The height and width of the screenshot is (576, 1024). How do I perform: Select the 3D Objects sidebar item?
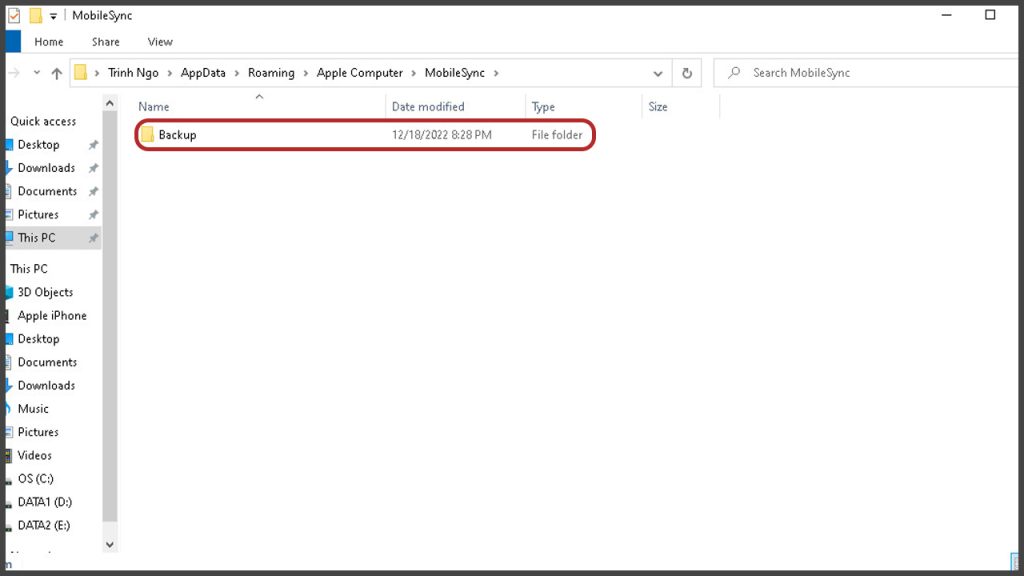[45, 292]
